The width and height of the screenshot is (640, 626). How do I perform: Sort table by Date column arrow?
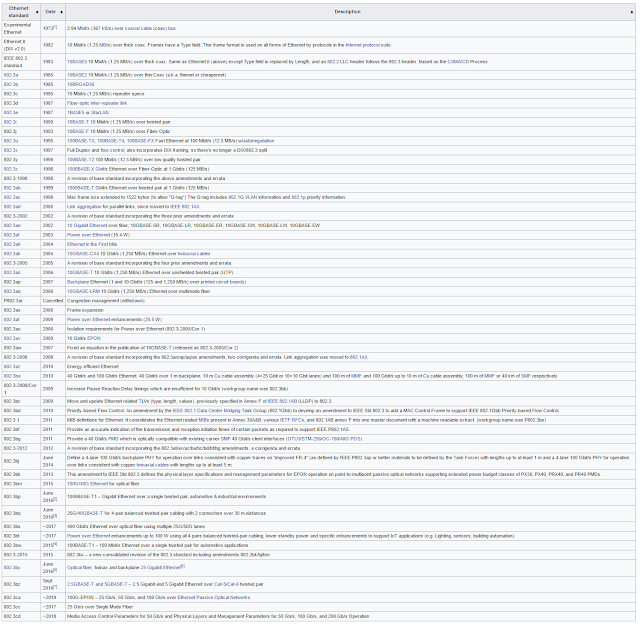tap(62, 12)
